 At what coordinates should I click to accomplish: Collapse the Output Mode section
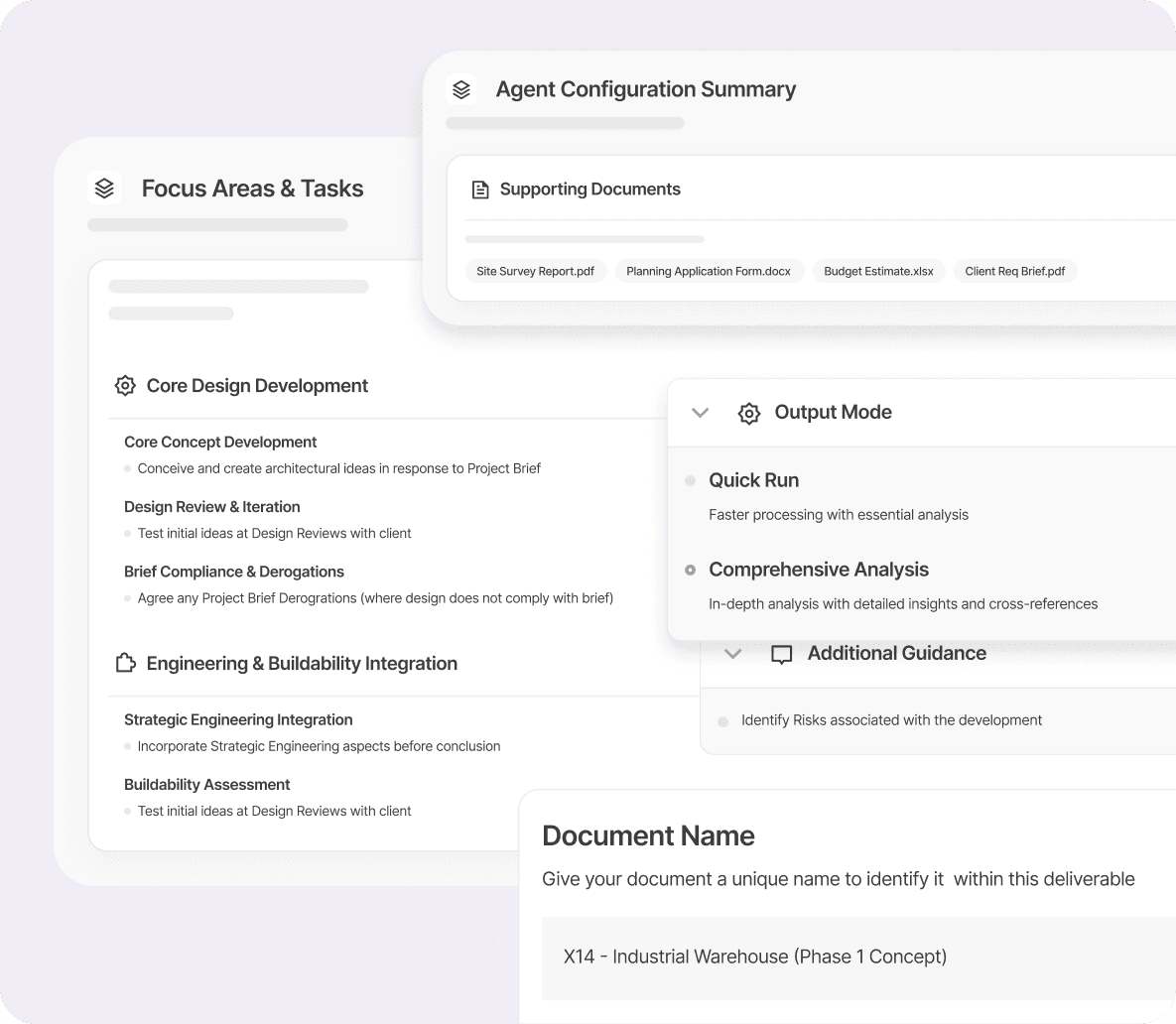click(x=700, y=412)
